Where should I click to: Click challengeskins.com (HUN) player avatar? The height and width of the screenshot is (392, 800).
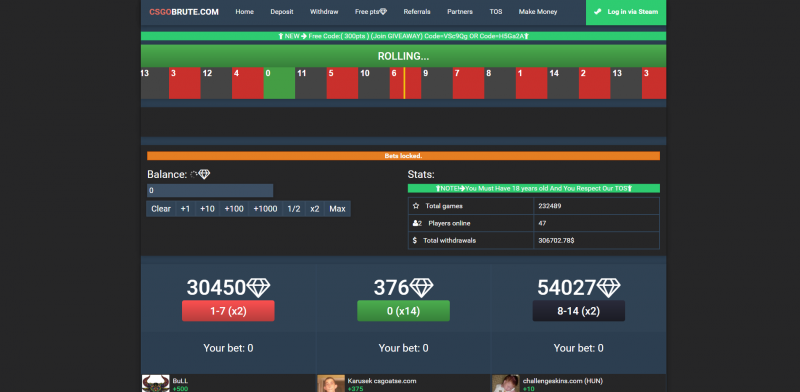coord(506,384)
